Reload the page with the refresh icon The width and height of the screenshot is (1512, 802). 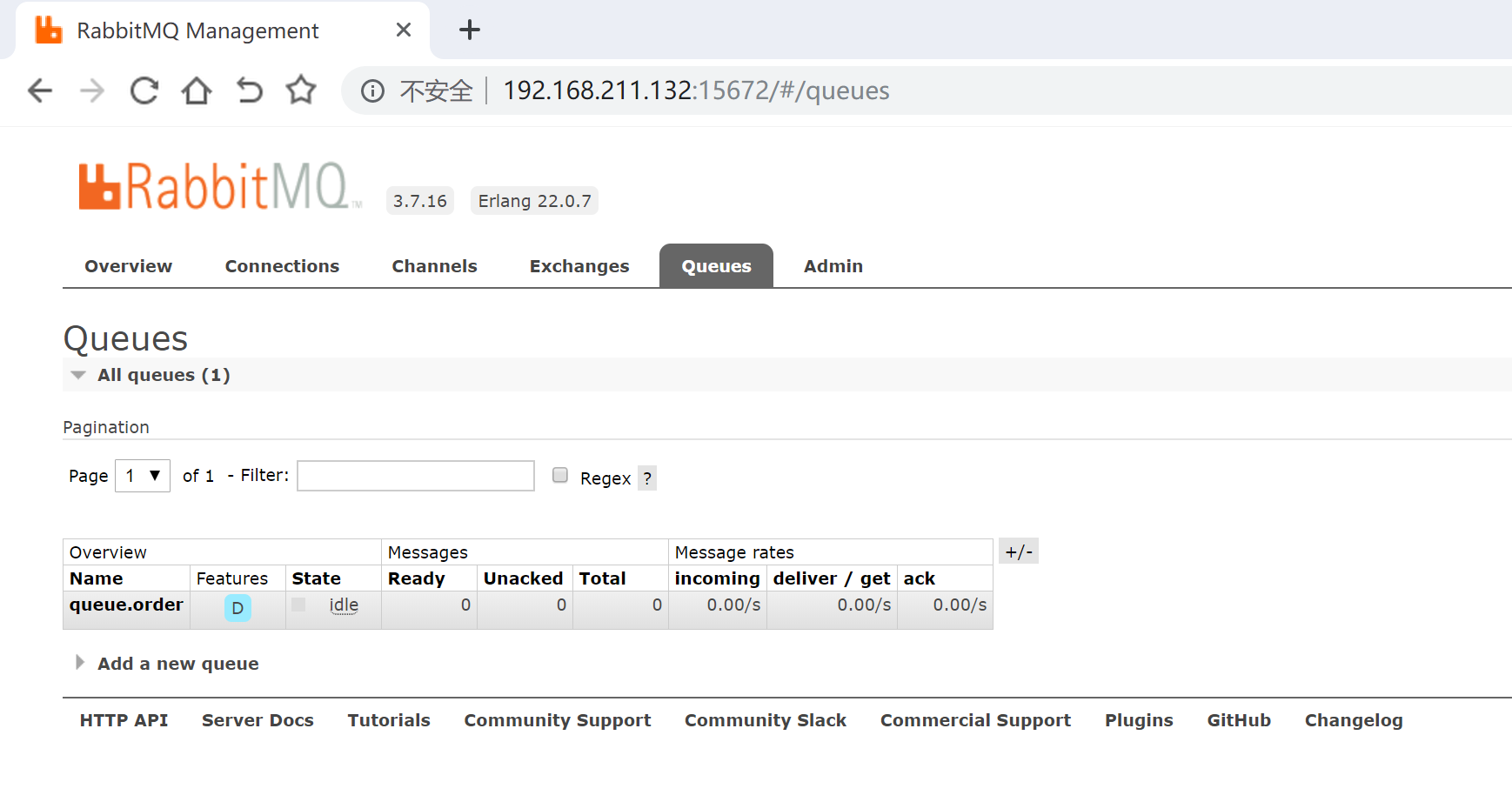pyautogui.click(x=144, y=90)
